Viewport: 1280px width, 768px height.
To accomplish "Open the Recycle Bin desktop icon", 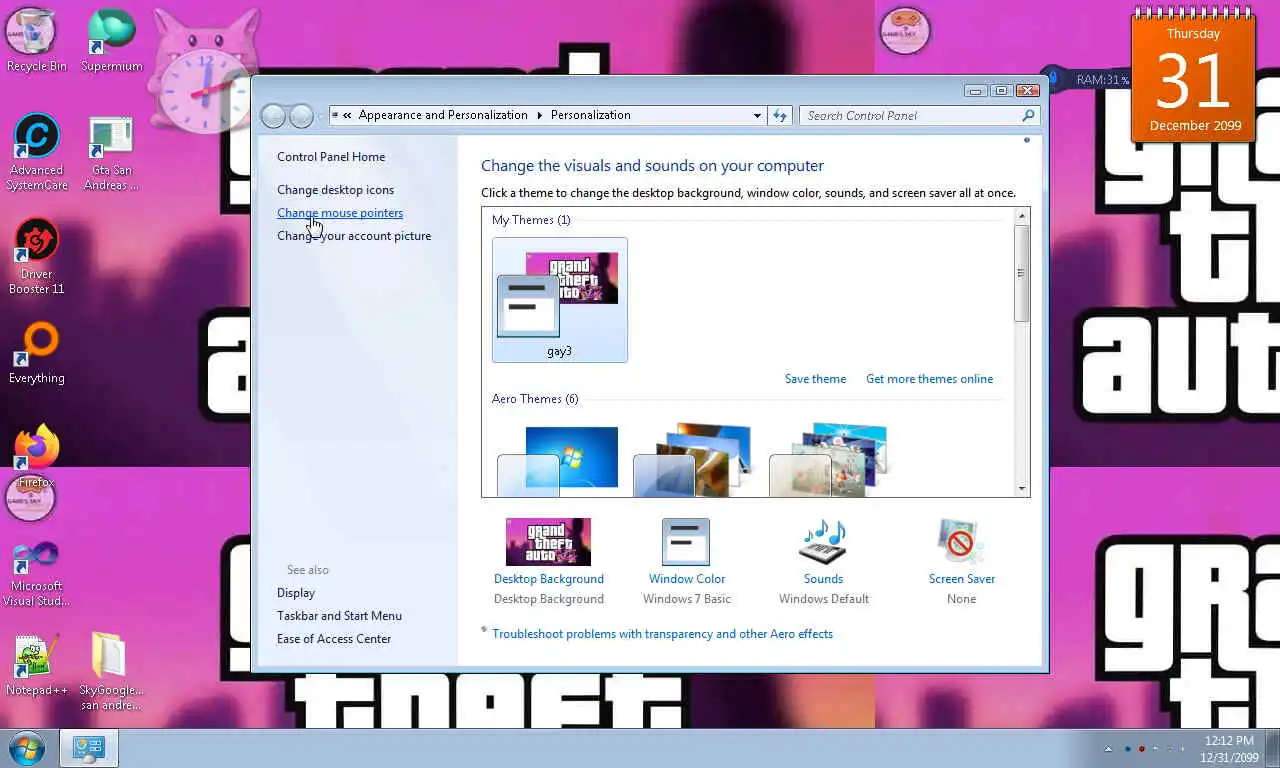I will coord(36,40).
